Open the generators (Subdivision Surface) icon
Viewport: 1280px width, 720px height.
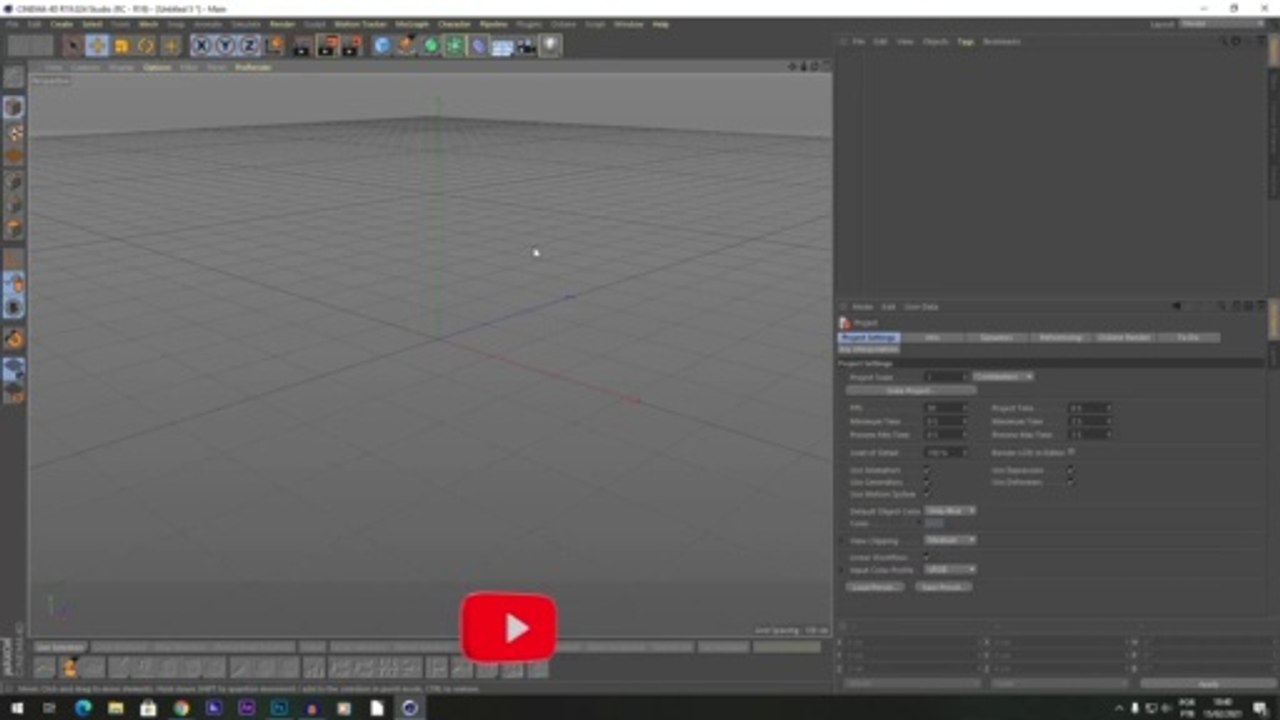[x=430, y=45]
